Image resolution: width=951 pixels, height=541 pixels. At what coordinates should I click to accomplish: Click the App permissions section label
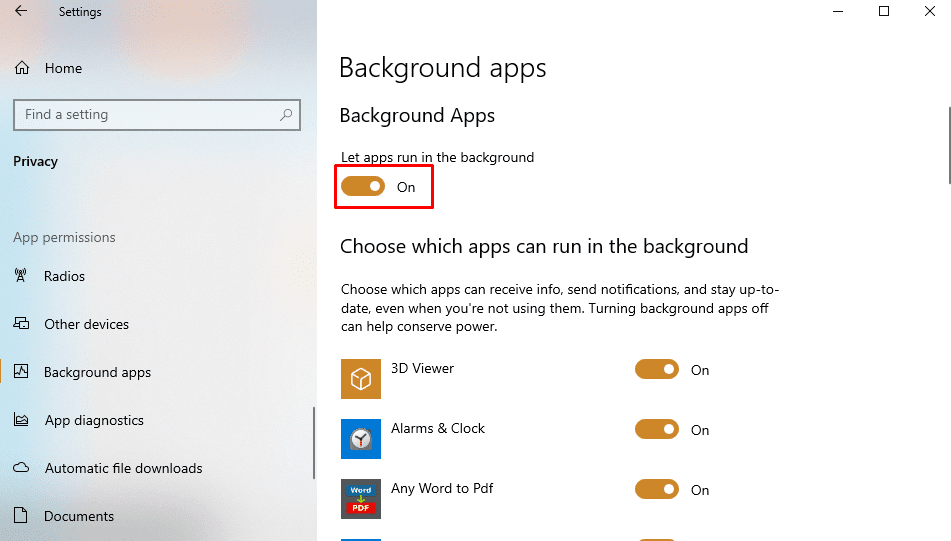click(64, 237)
